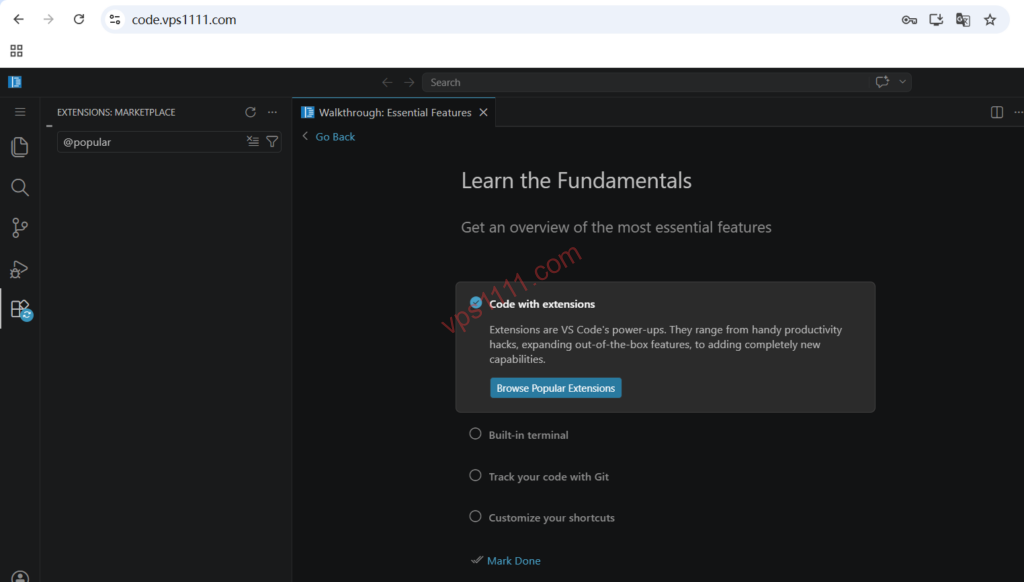Open the browser apps grid shortcut

click(x=16, y=50)
